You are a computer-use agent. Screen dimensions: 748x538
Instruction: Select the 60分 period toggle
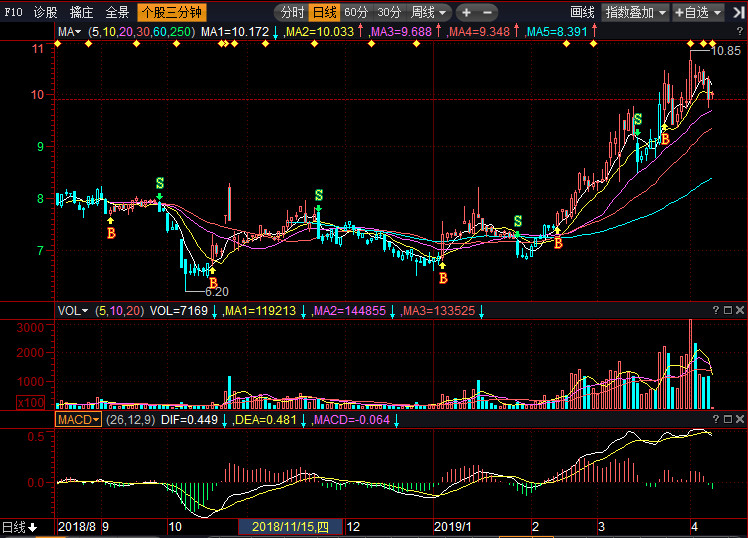[x=356, y=12]
